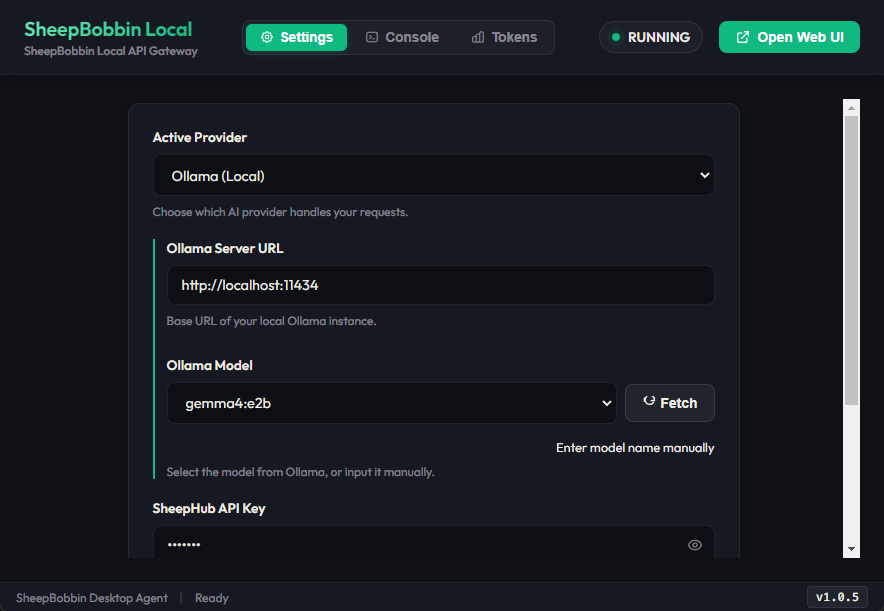884x611 pixels.
Task: Click the 'Choose which AI provider' hint text
Action: 280,212
